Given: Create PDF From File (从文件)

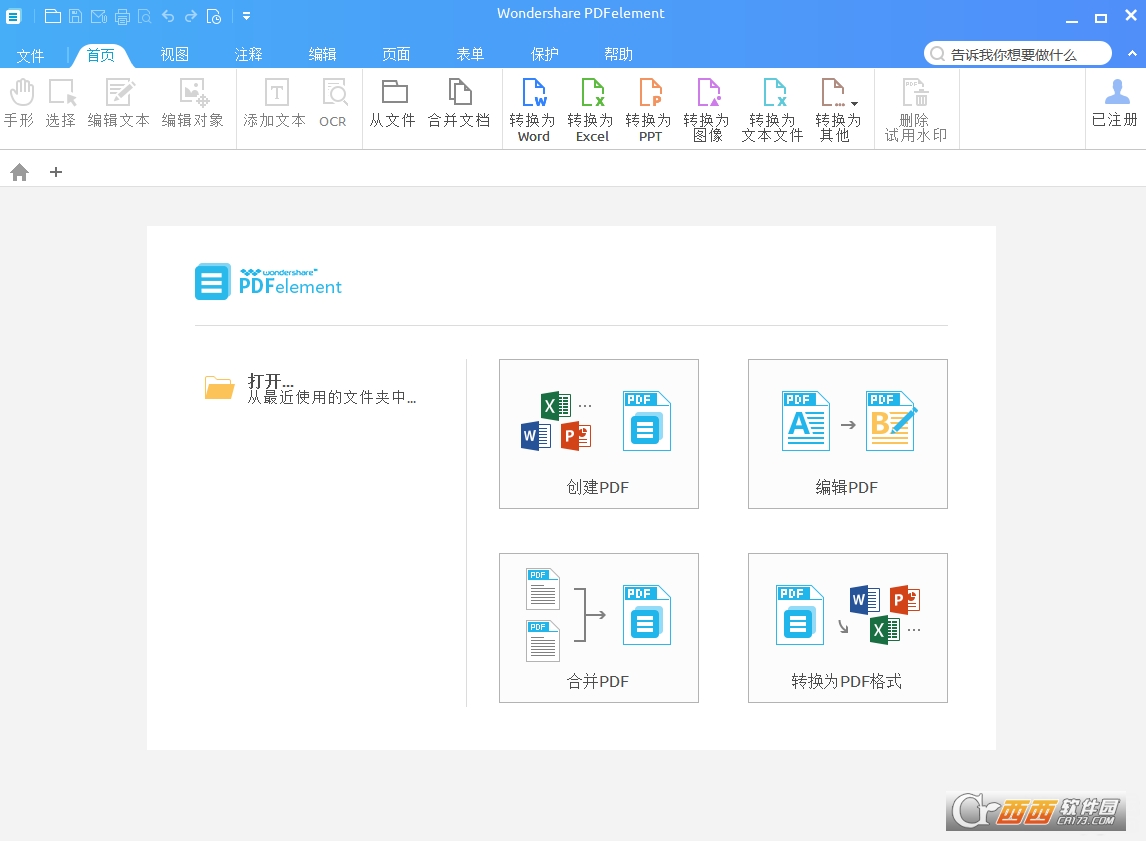Looking at the screenshot, I should click(x=392, y=104).
